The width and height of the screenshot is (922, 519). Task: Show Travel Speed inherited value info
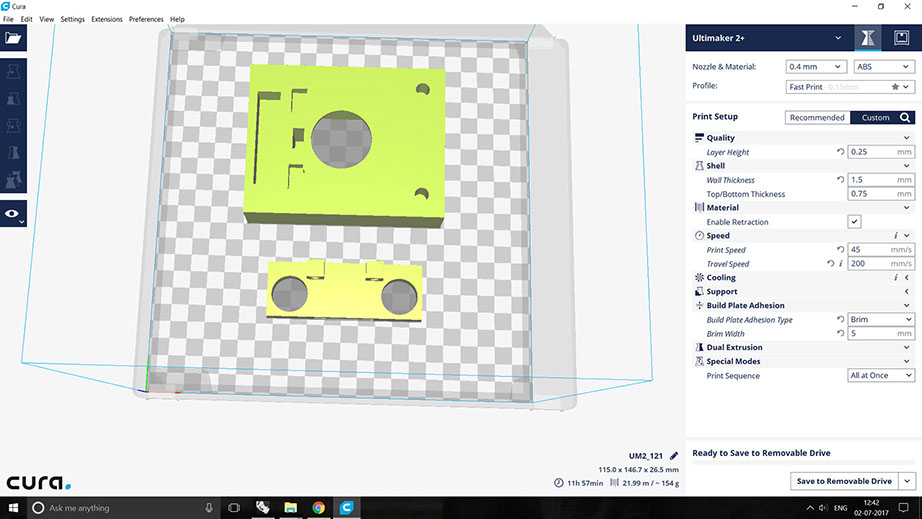(841, 264)
